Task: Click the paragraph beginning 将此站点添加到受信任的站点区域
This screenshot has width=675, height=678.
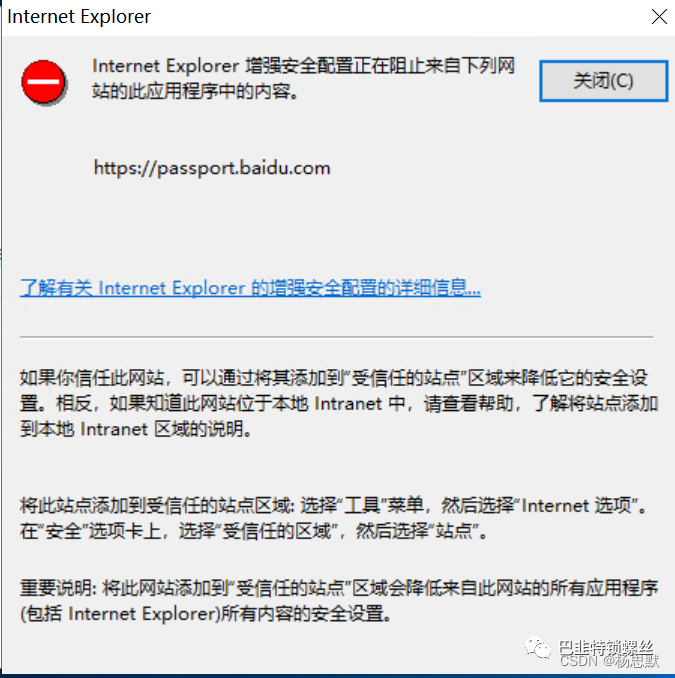Action: click(334, 518)
